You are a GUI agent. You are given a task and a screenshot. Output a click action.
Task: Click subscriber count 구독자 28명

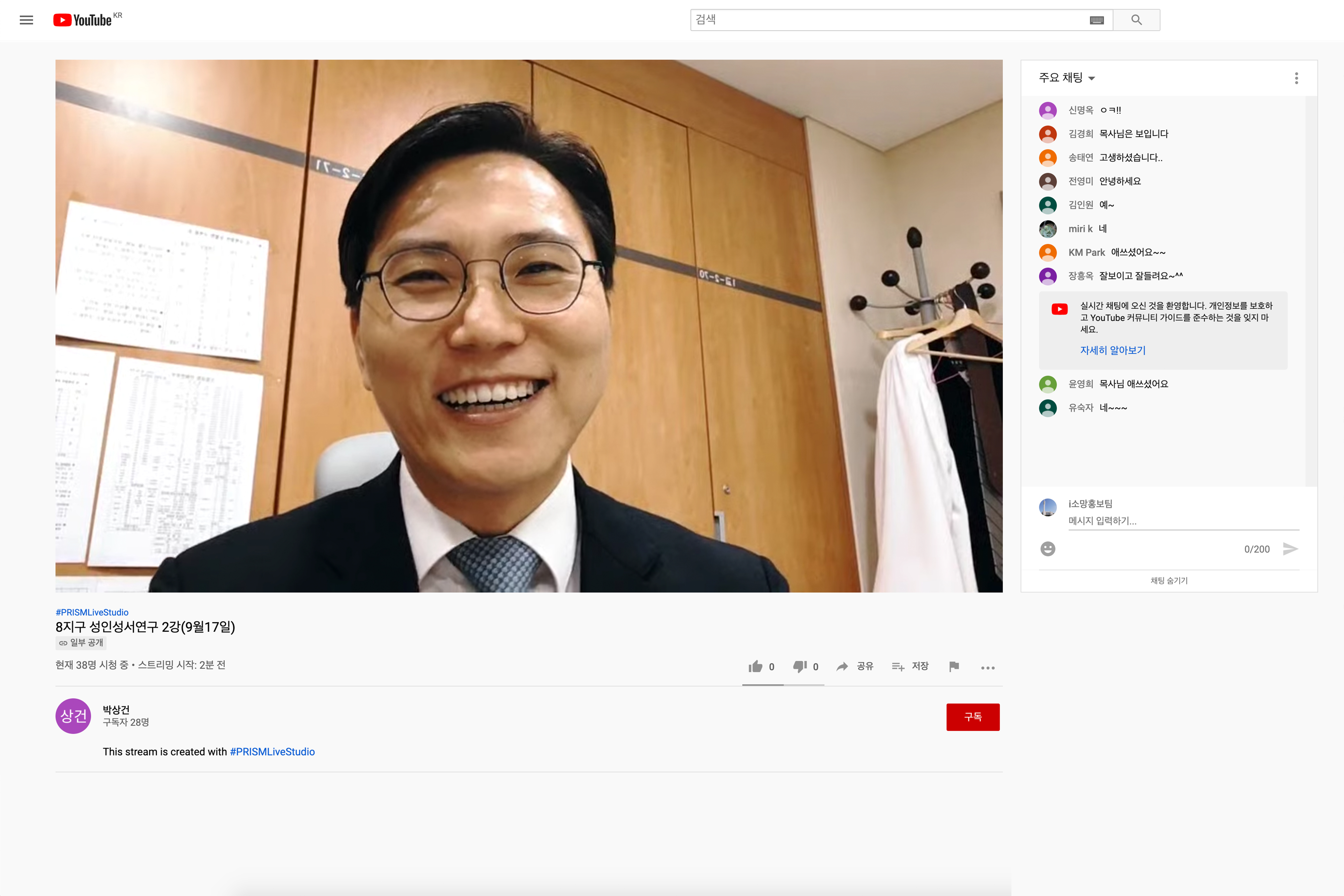pos(126,722)
